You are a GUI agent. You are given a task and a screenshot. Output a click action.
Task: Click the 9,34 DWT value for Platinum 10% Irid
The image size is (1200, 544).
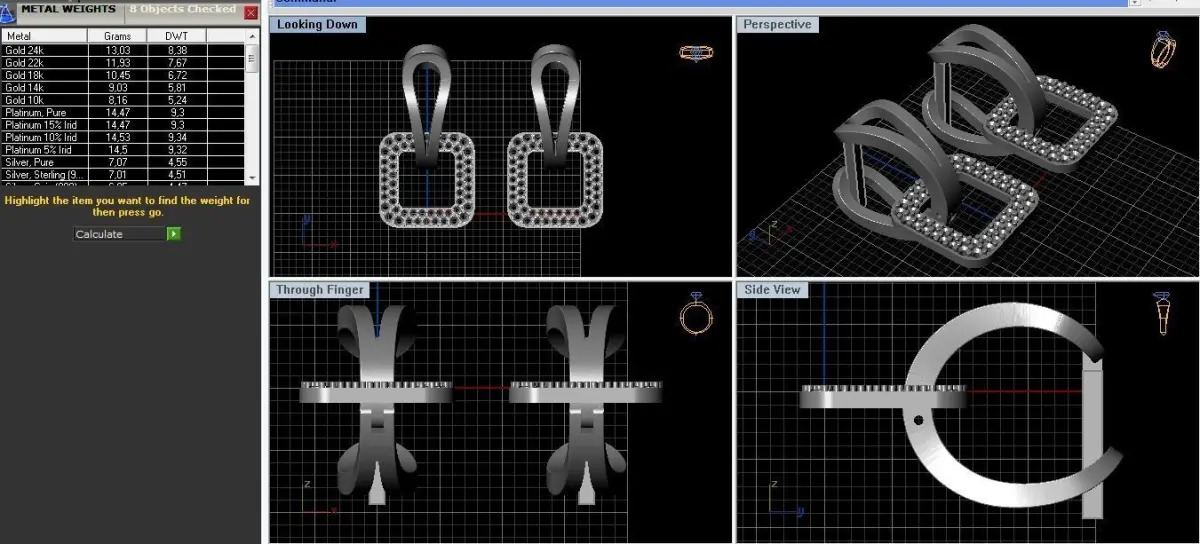click(x=178, y=137)
